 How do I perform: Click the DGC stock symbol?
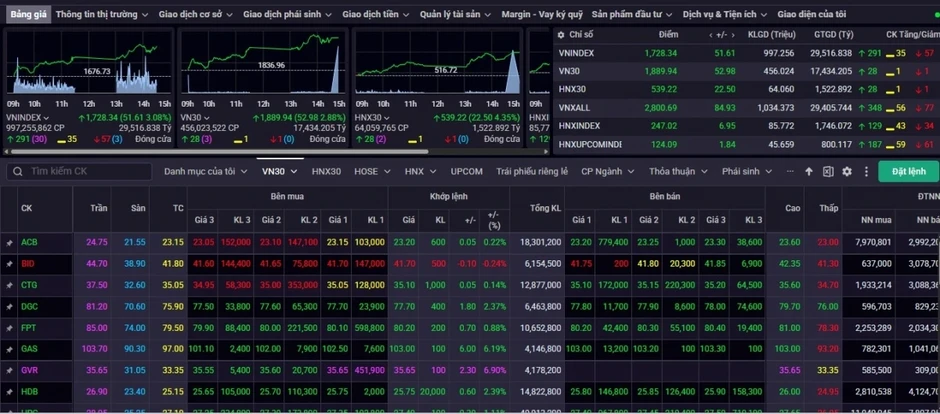point(29,307)
